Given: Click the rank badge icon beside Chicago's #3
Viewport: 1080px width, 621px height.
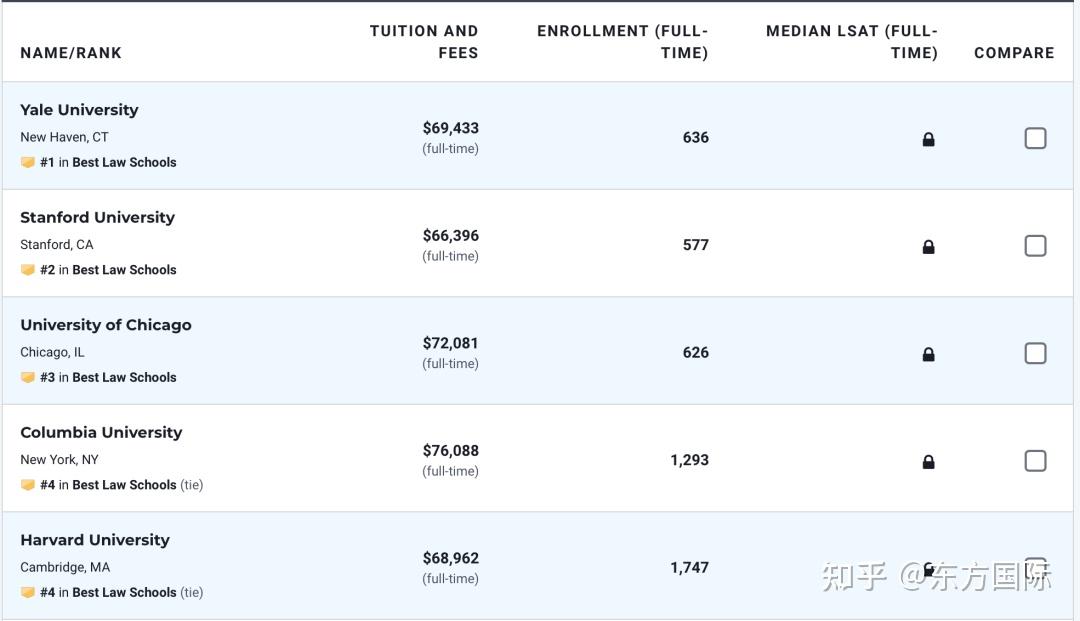Looking at the screenshot, I should [28, 377].
